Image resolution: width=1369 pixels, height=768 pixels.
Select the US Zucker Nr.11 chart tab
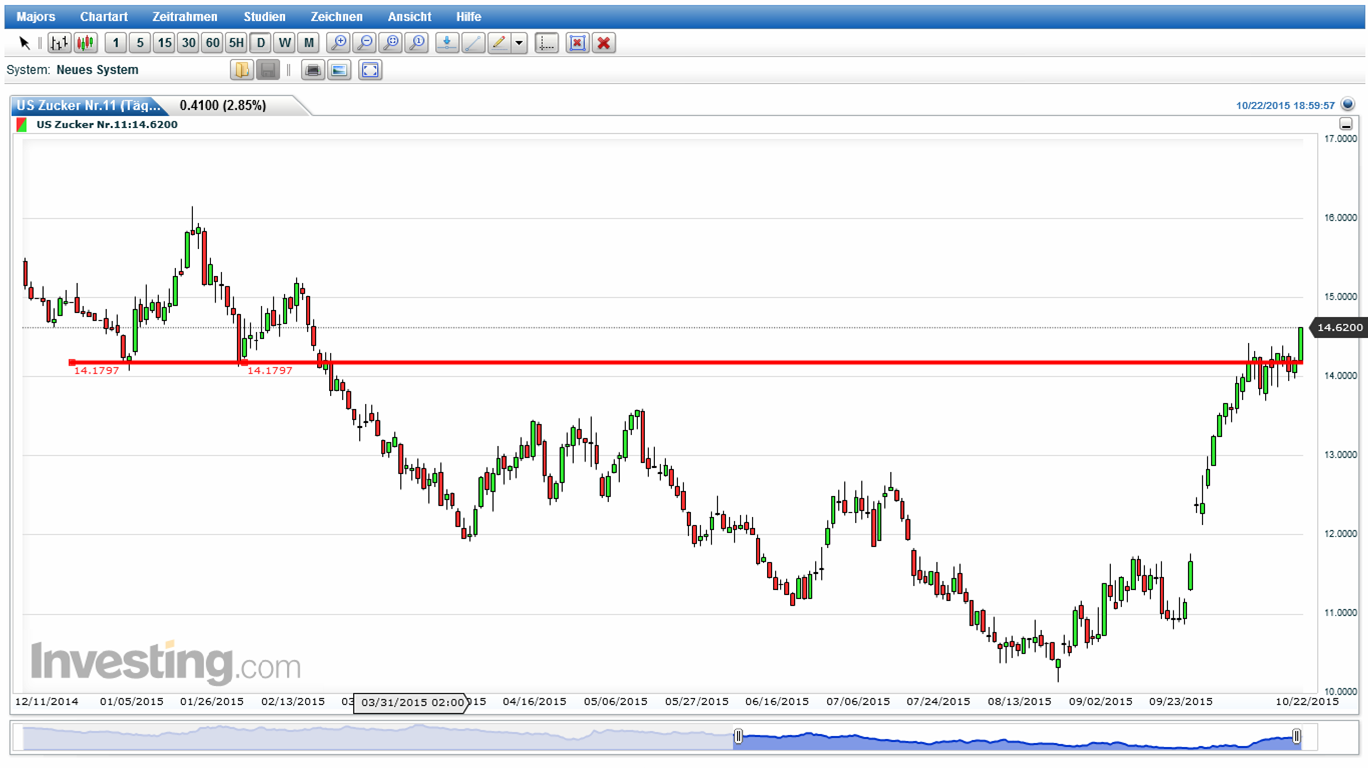pos(88,105)
